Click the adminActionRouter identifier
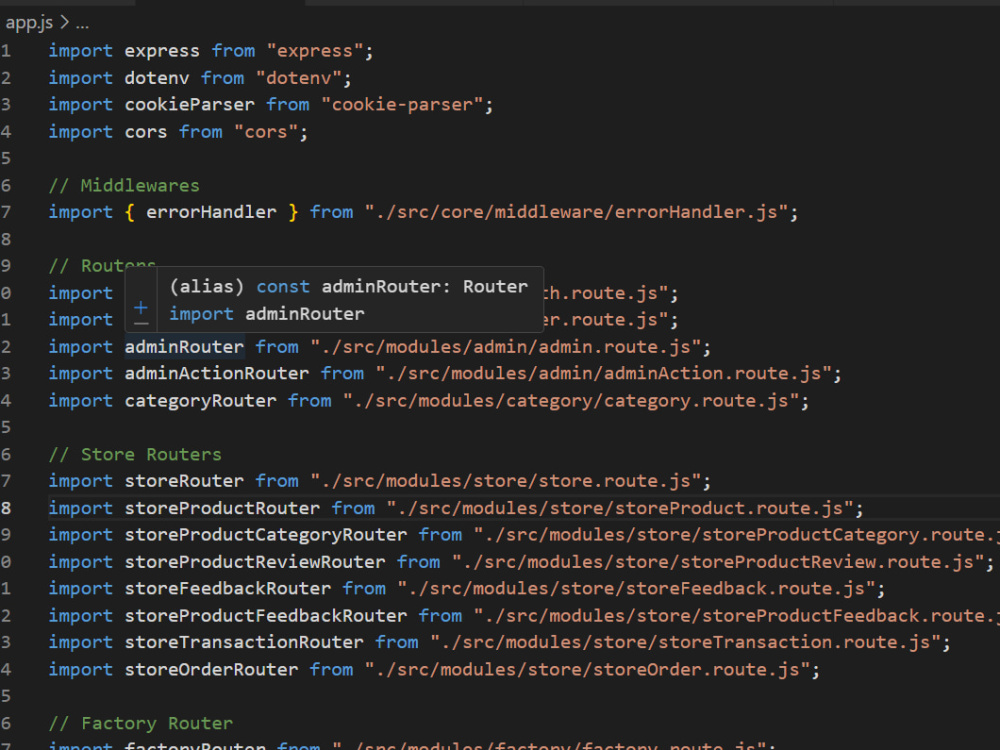The image size is (1000, 750). (x=216, y=374)
